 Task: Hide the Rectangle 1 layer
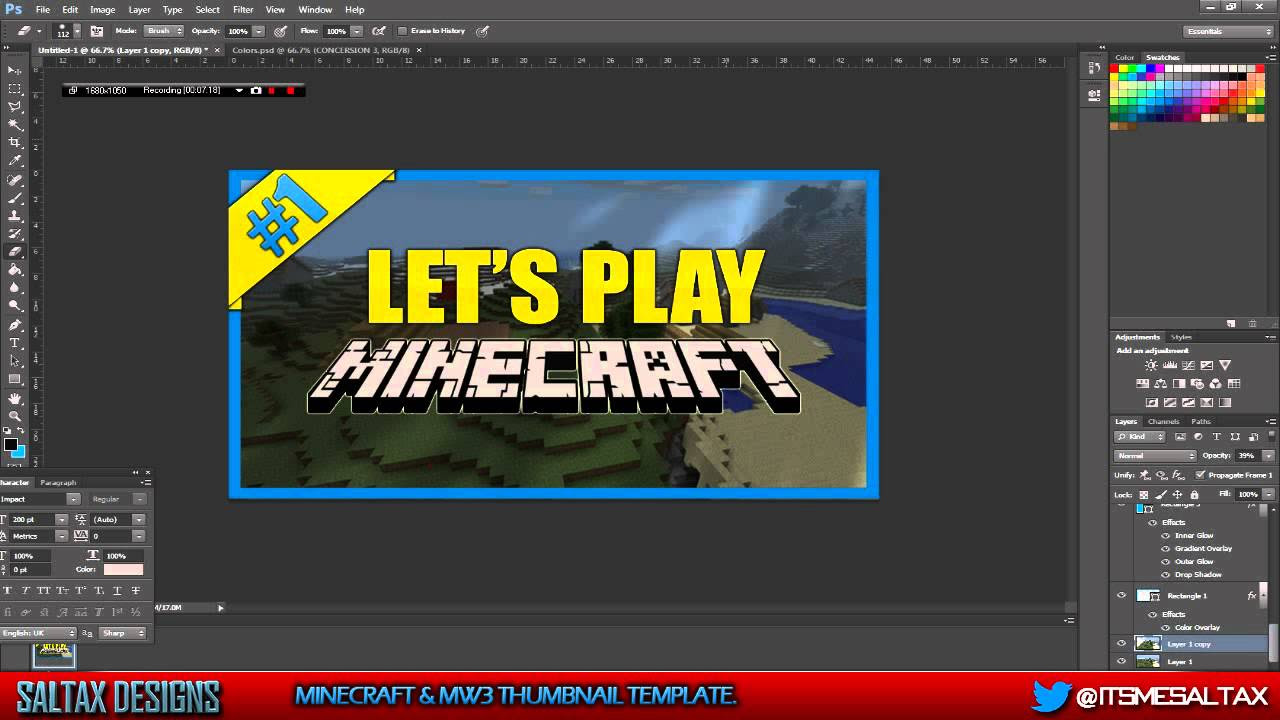coord(1121,595)
